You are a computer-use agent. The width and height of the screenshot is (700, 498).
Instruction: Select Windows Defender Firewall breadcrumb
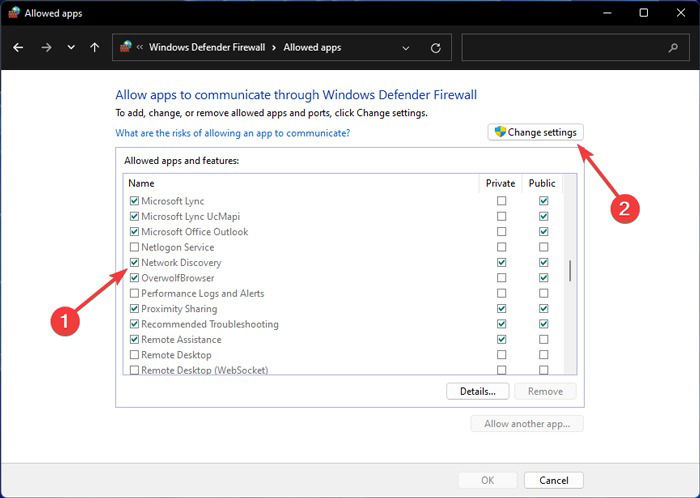tap(207, 47)
